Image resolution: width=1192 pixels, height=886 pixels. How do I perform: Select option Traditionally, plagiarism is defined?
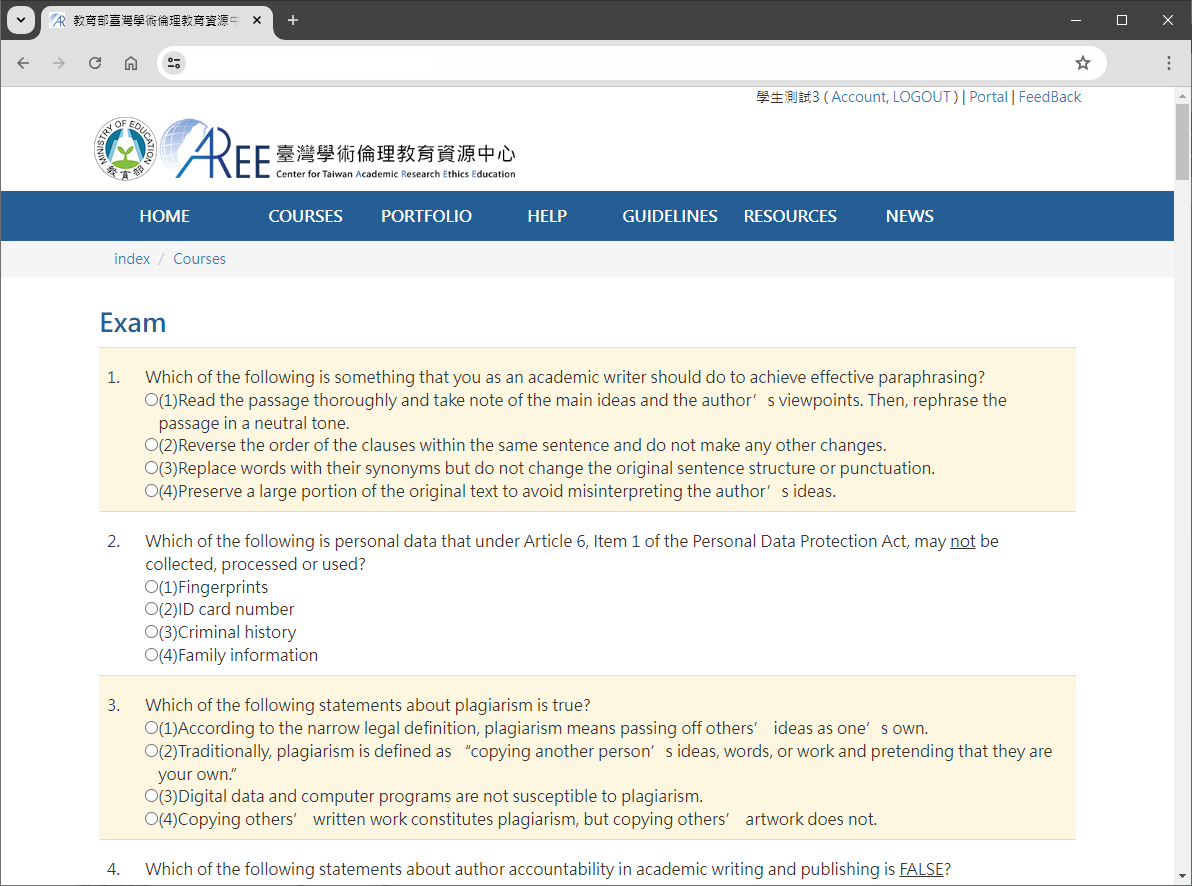(x=151, y=751)
